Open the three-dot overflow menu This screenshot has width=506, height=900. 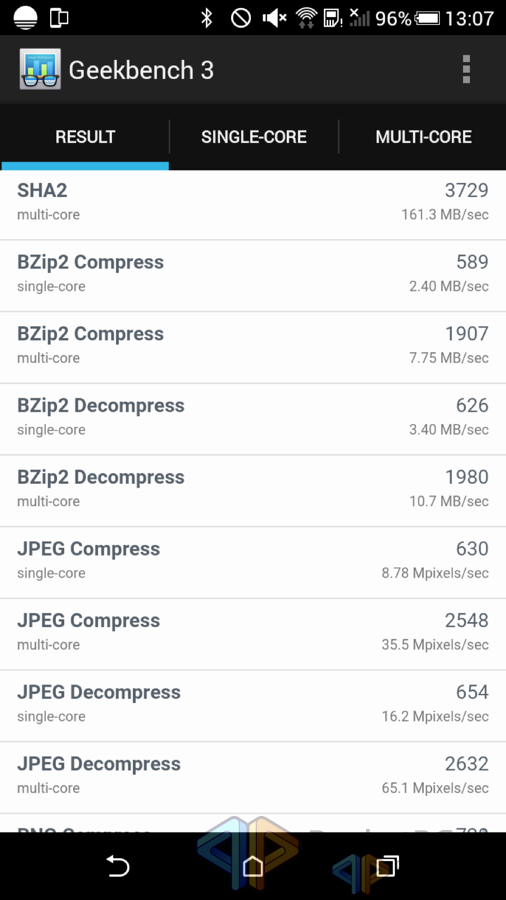click(466, 69)
